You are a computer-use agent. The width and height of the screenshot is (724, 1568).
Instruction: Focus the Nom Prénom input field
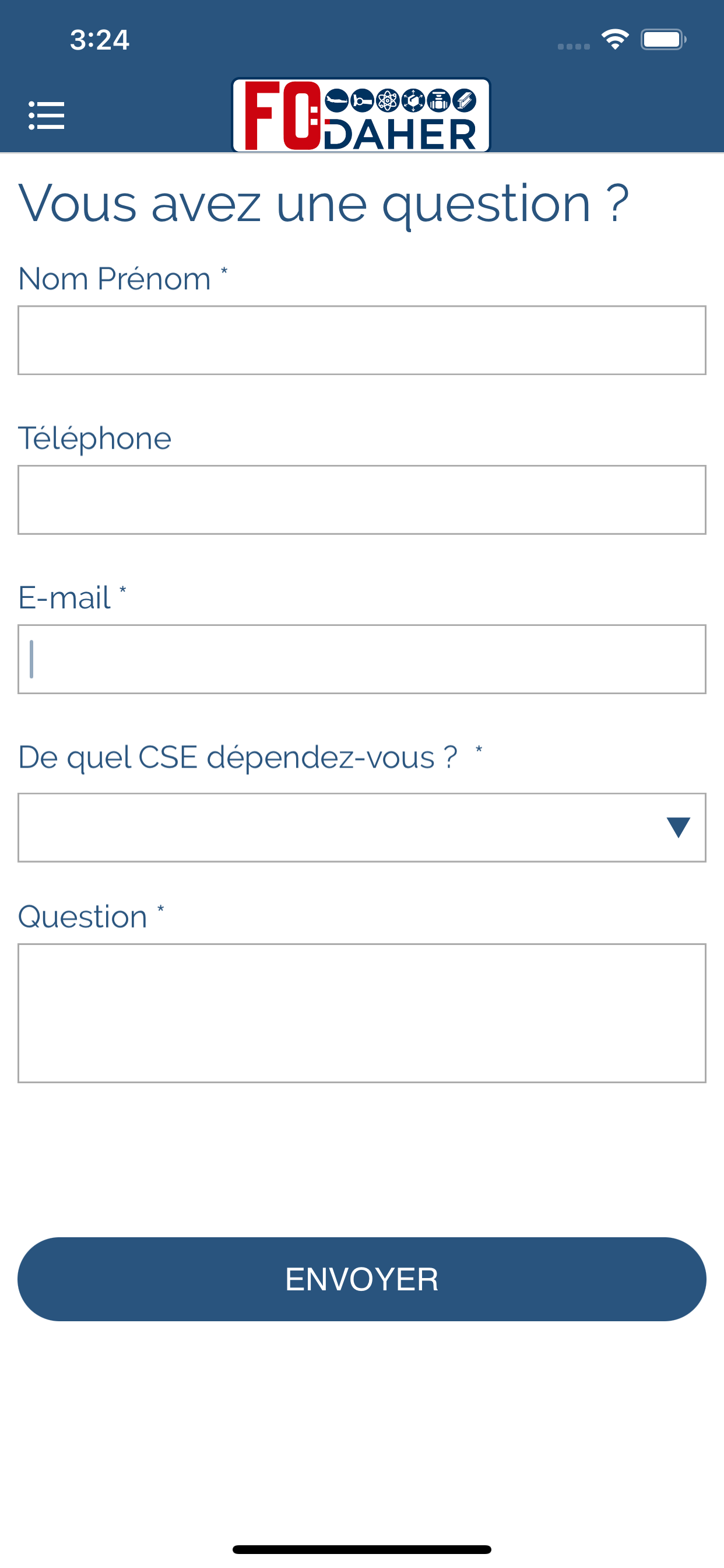click(x=362, y=340)
